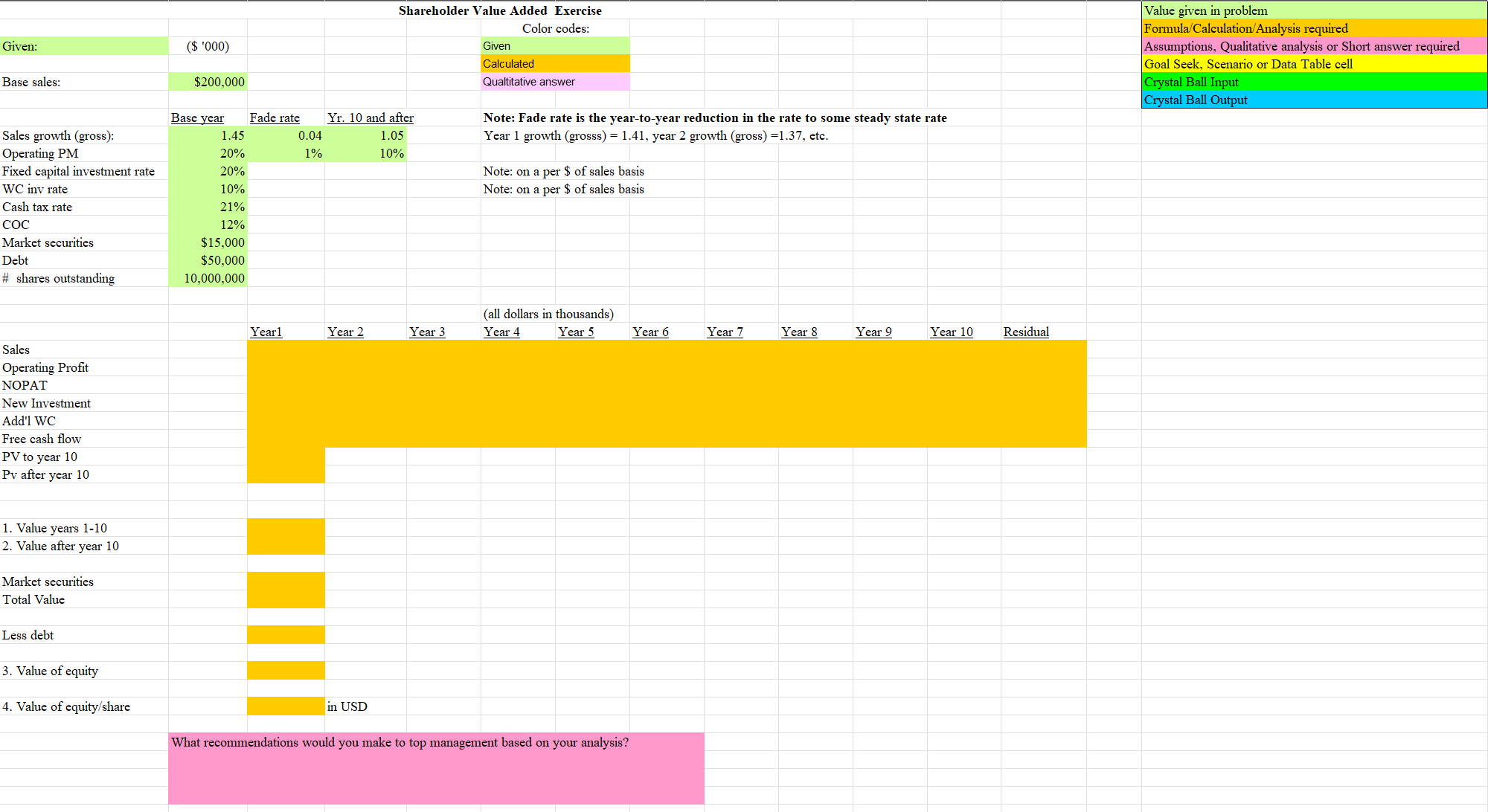Select the Operating PM 20% cell
1488x812 pixels.
tap(208, 153)
